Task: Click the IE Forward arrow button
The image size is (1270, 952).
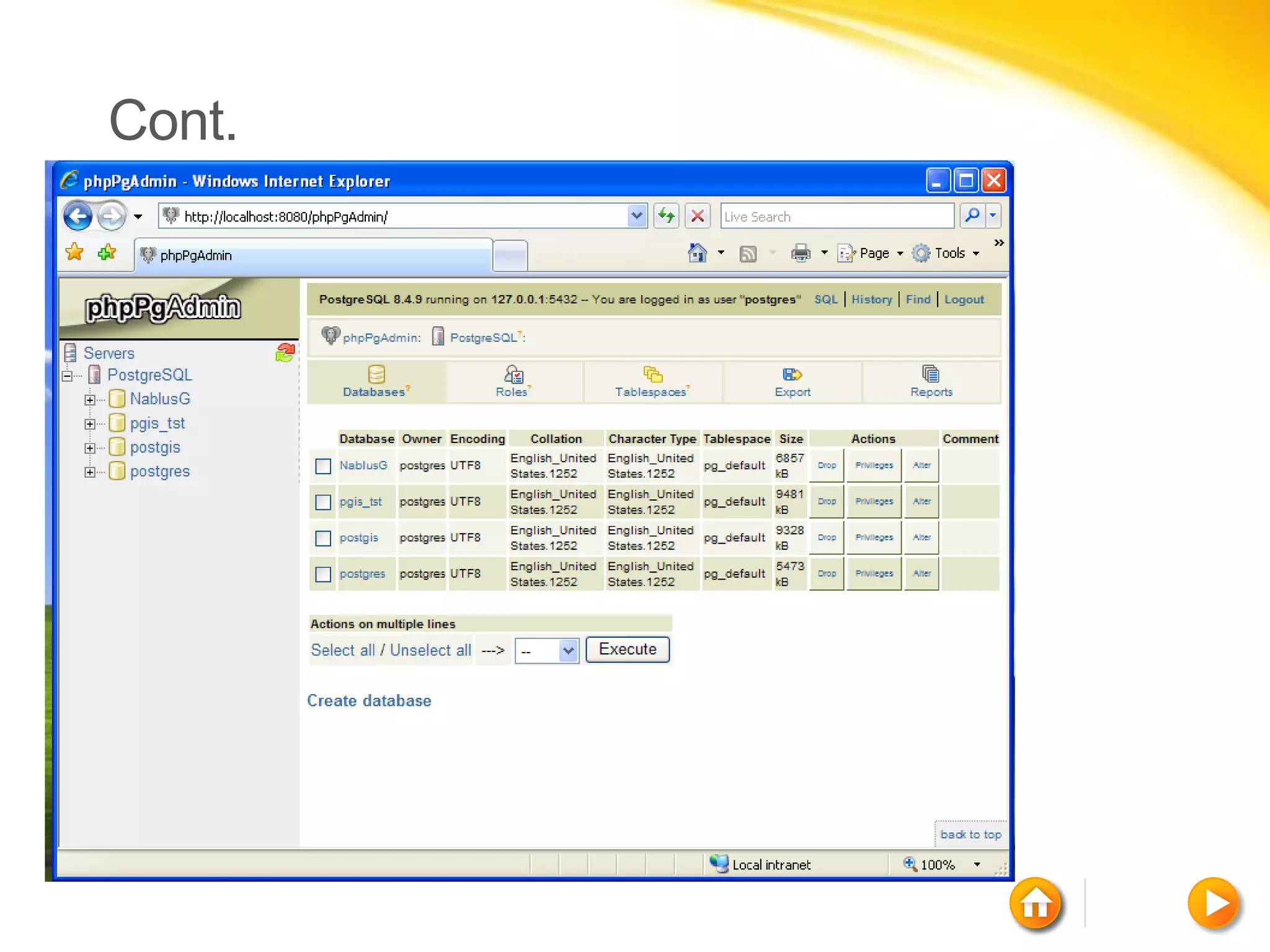Action: [x=112, y=216]
